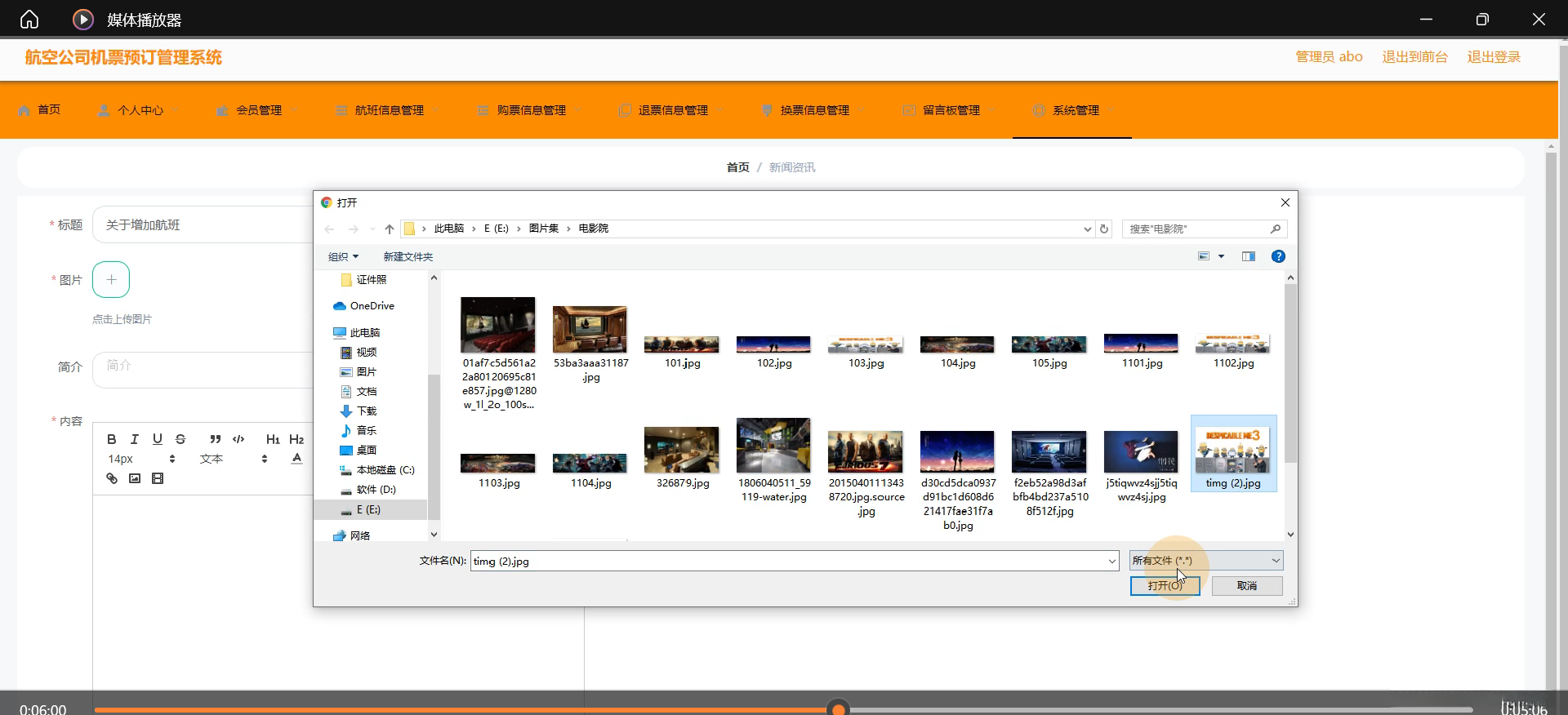The image size is (1568, 715).
Task: Open 航班信息管理 menu
Action: [389, 110]
